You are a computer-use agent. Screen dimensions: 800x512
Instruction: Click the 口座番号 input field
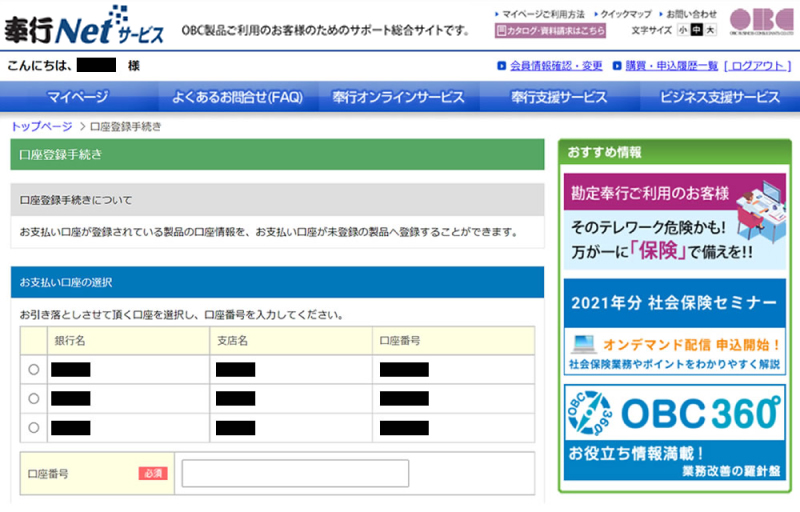[x=295, y=473]
